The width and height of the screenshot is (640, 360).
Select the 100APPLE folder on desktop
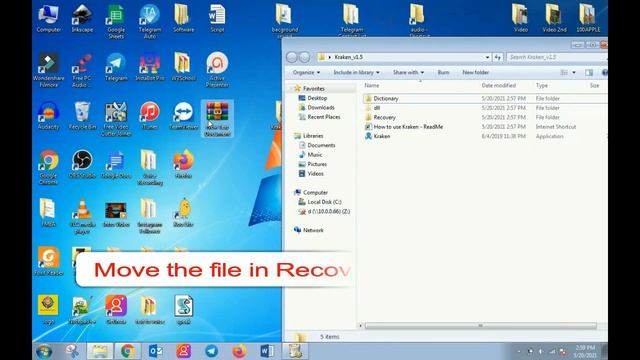(x=588, y=19)
